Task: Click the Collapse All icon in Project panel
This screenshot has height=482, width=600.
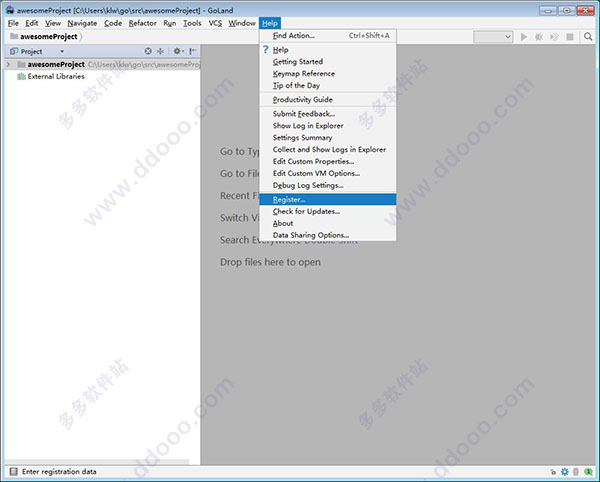Action: coord(161,51)
